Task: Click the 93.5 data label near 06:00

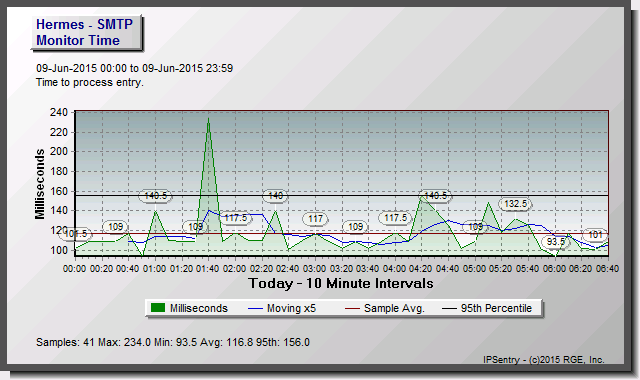Action: (556, 242)
